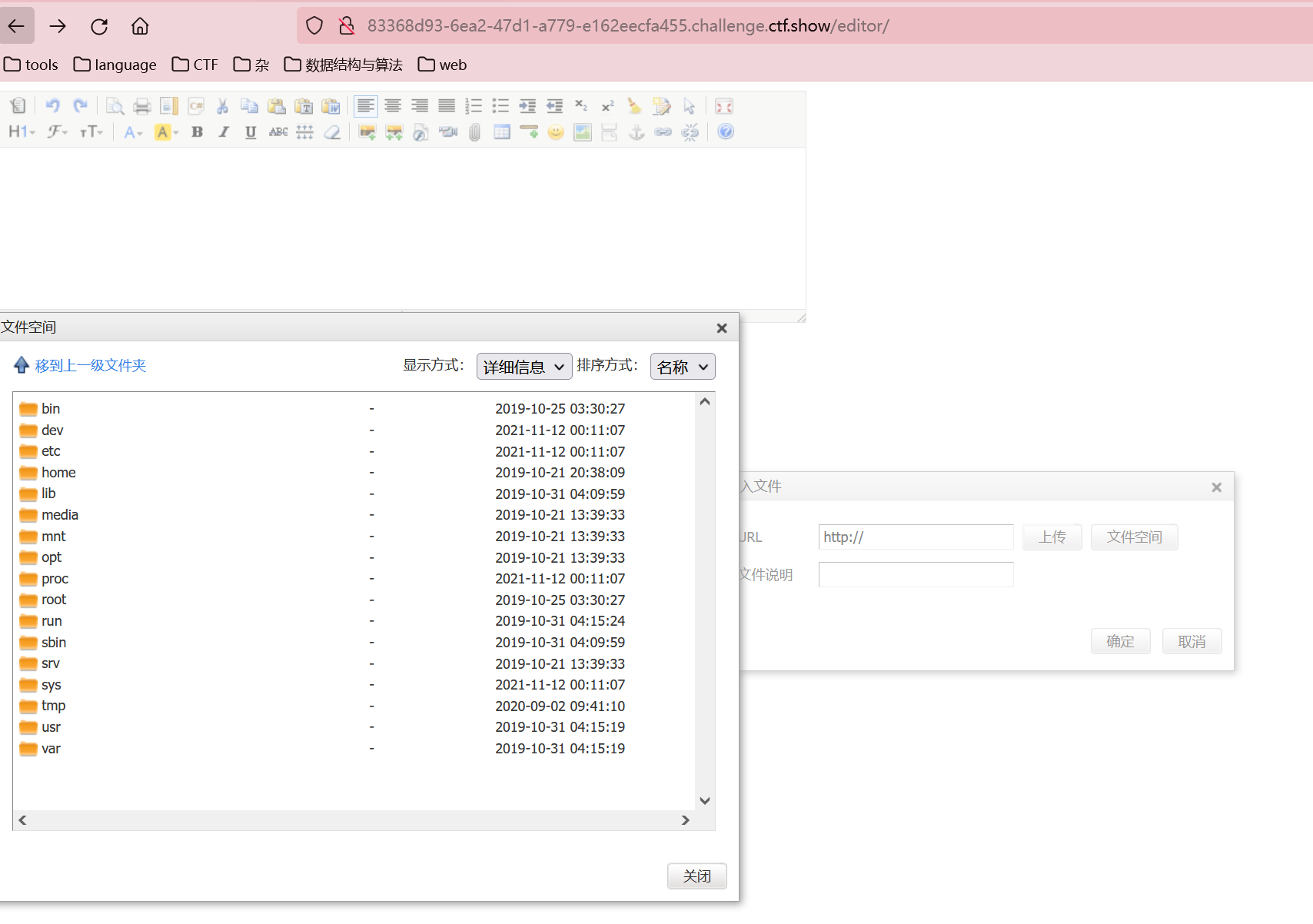Screen dimensions: 1313x924
Task: Insert a single image
Action: [x=367, y=132]
